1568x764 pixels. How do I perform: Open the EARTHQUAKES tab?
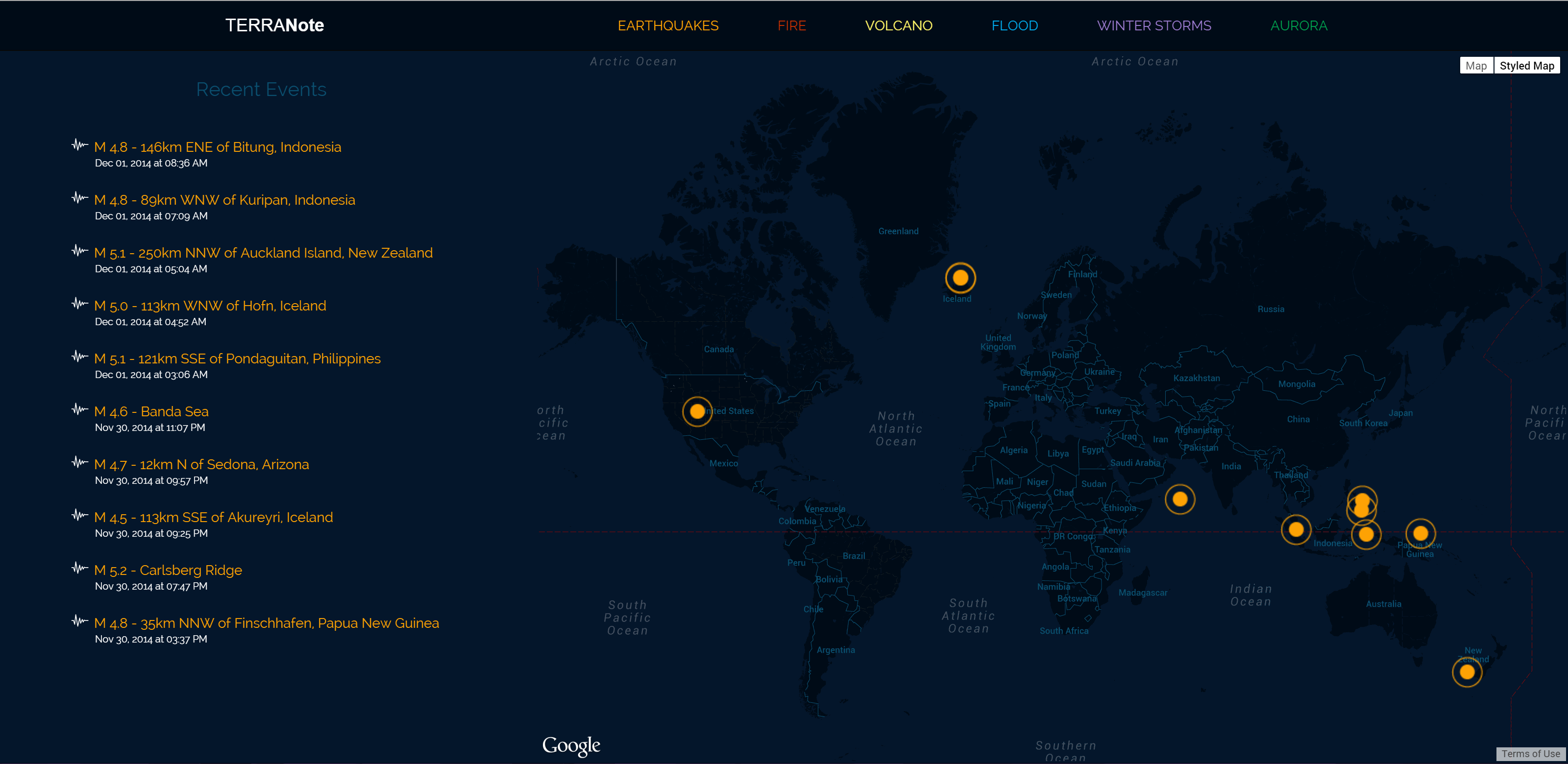click(x=668, y=25)
